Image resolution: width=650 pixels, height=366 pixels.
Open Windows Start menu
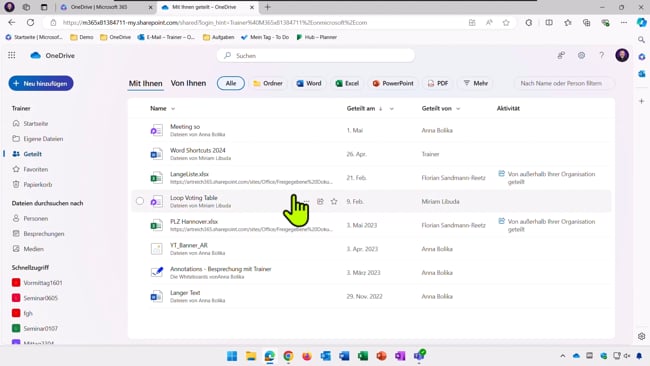point(232,356)
